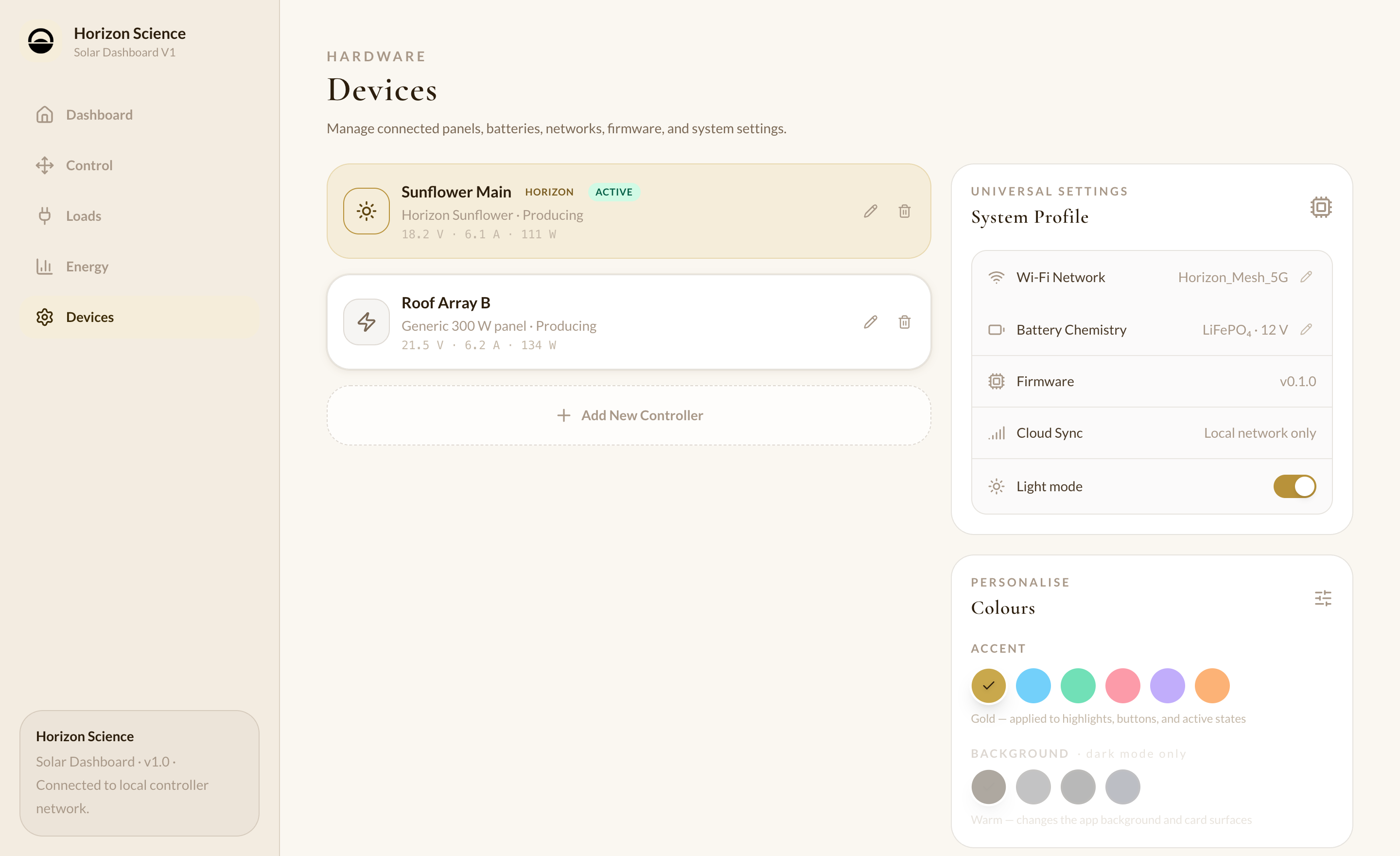The image size is (1400, 856).
Task: Click the sun icon beside Light mode
Action: tap(996, 486)
